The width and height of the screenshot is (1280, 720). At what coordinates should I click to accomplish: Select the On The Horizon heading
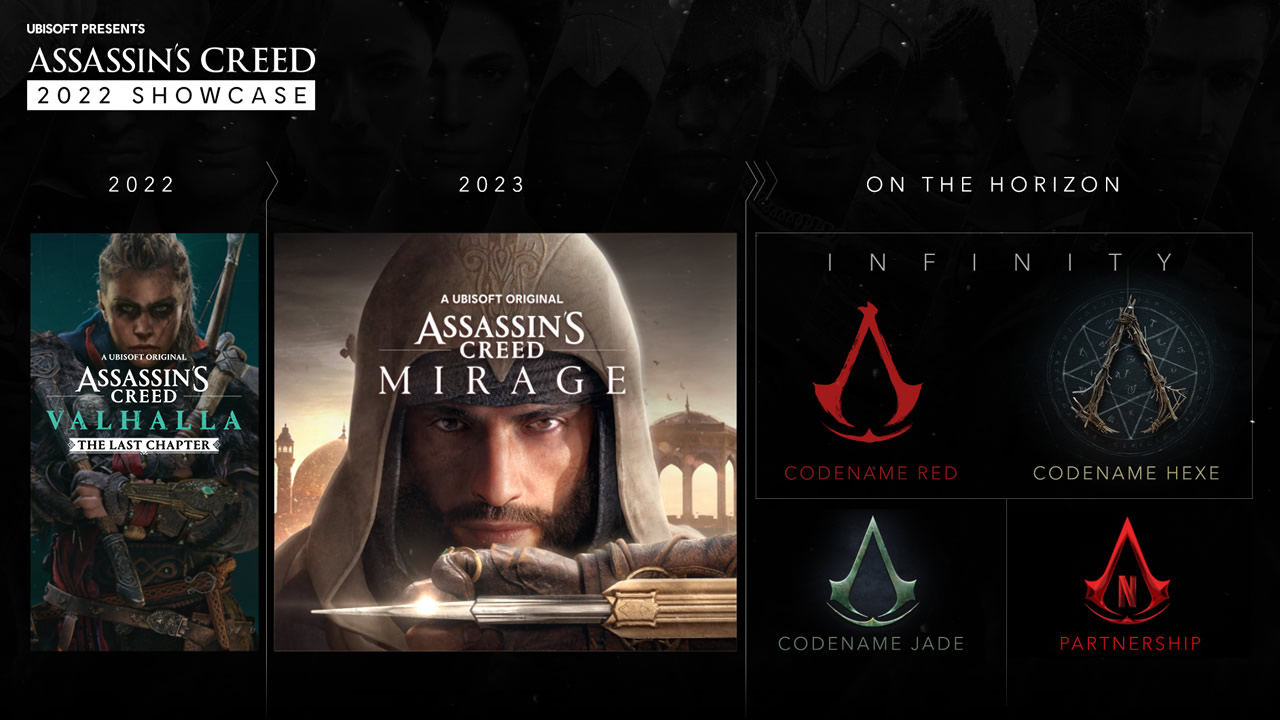(x=994, y=185)
